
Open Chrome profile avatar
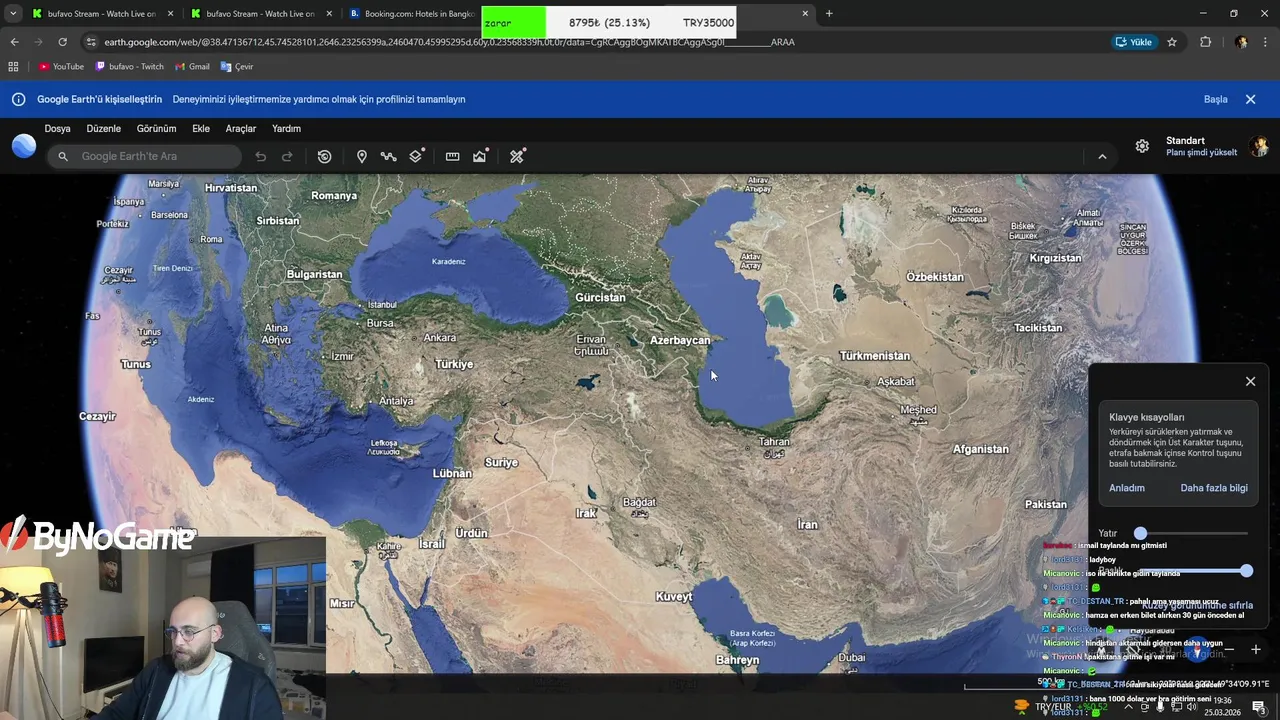[1241, 42]
